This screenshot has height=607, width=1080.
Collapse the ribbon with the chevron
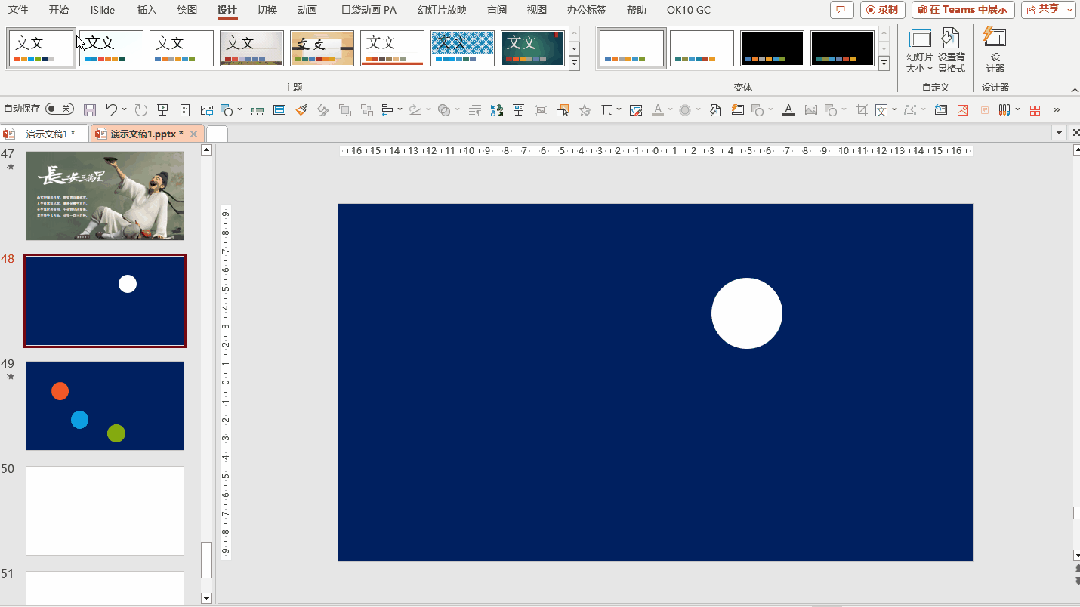point(1074,90)
